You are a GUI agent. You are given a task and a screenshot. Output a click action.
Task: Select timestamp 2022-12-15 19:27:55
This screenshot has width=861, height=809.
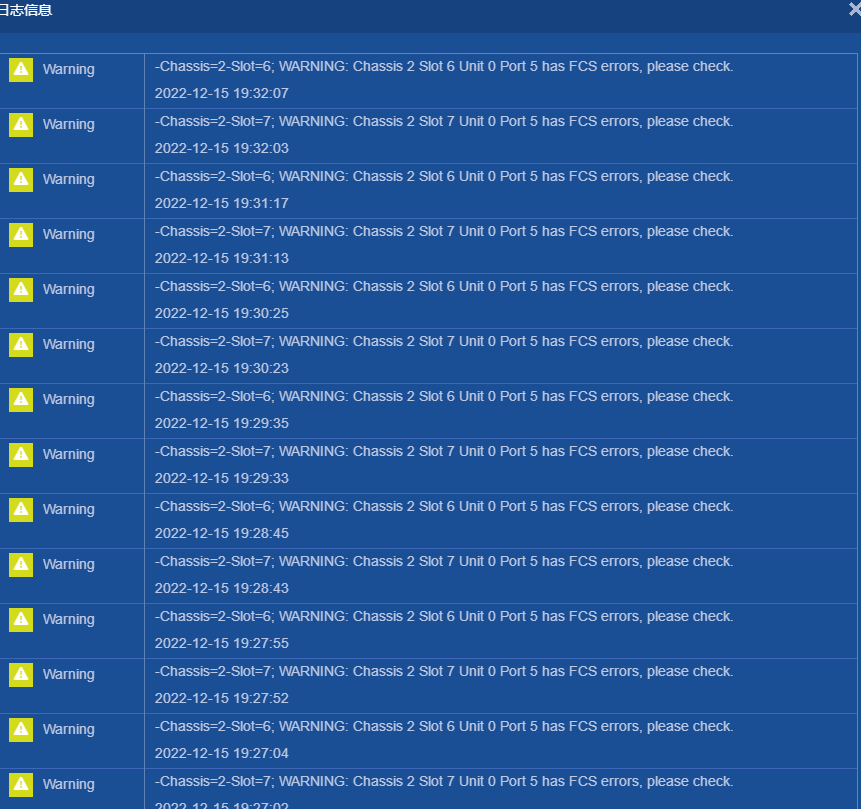click(x=221, y=643)
